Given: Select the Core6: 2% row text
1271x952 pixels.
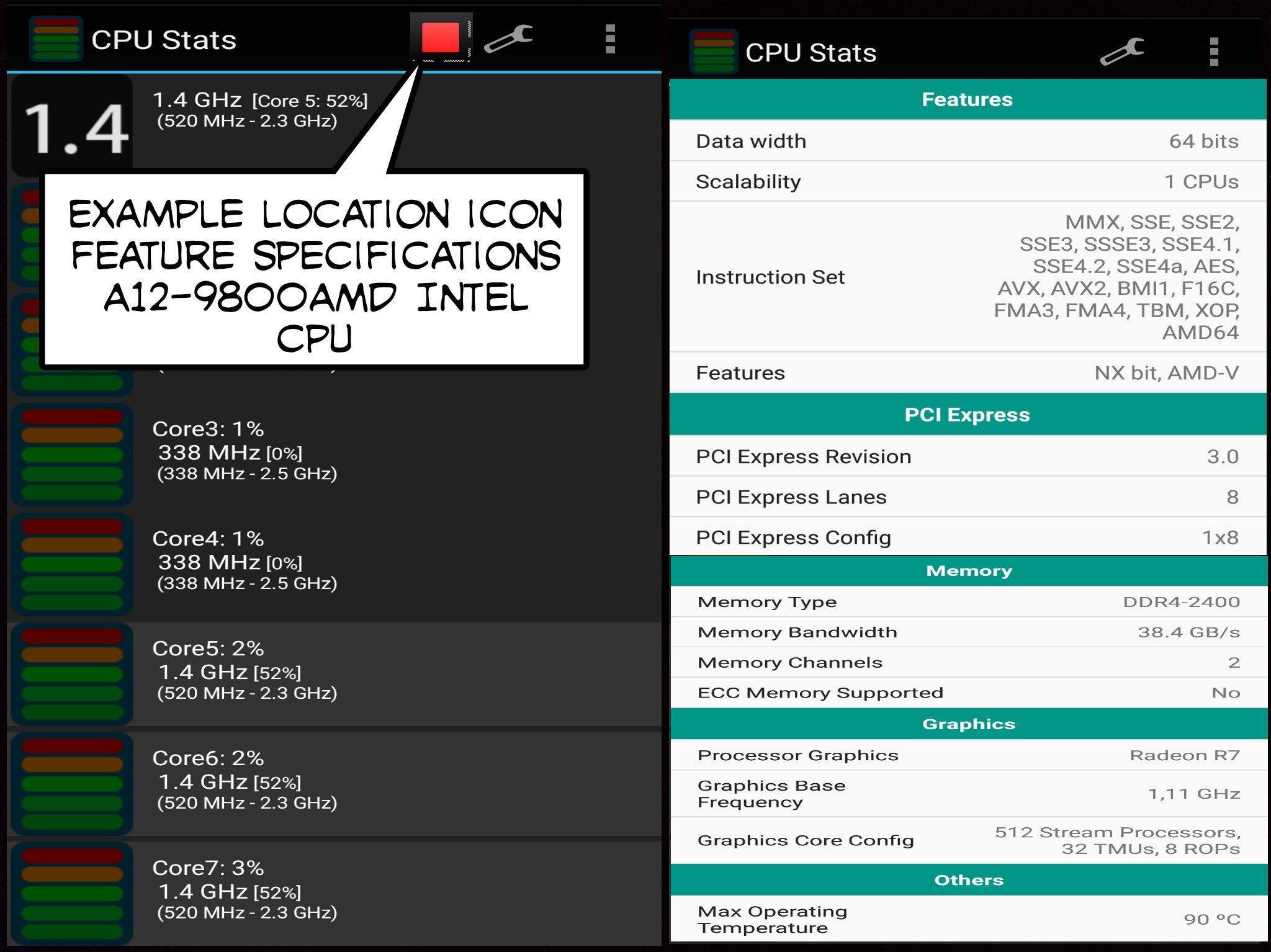Looking at the screenshot, I should [208, 758].
